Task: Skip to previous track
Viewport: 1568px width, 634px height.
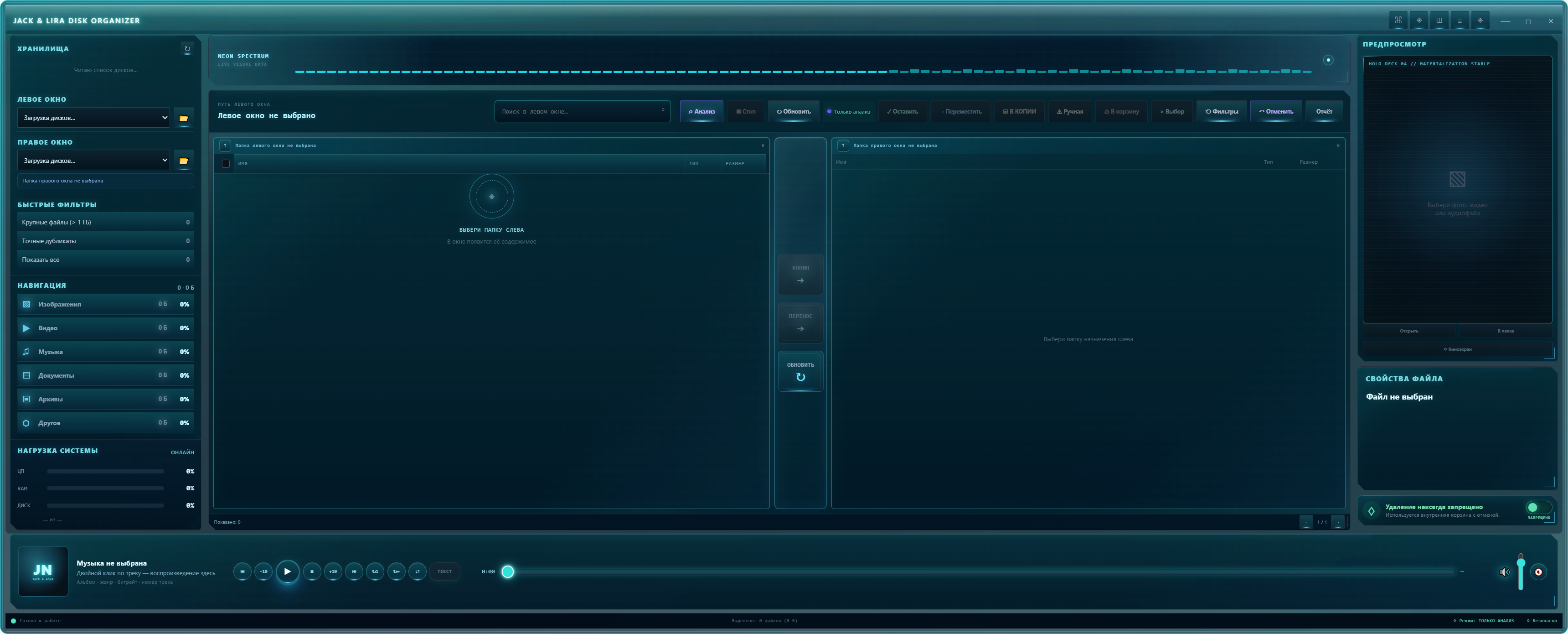Action: (x=242, y=571)
